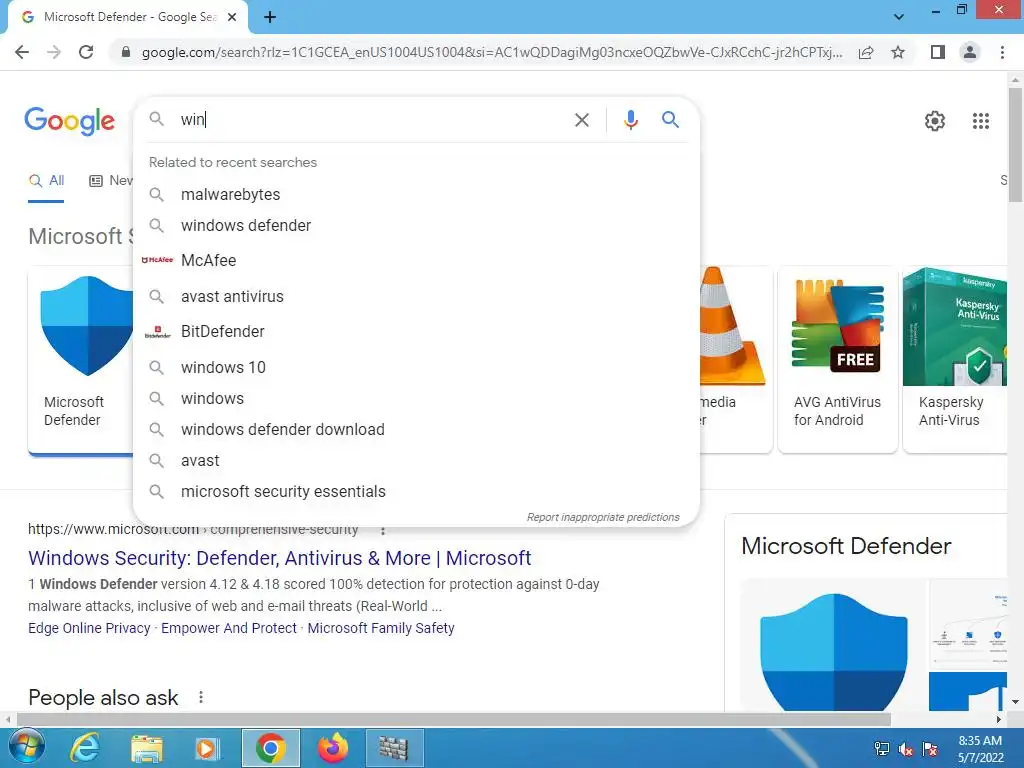The width and height of the screenshot is (1024, 768).
Task: Click the network tray icon
Action: click(x=881, y=749)
